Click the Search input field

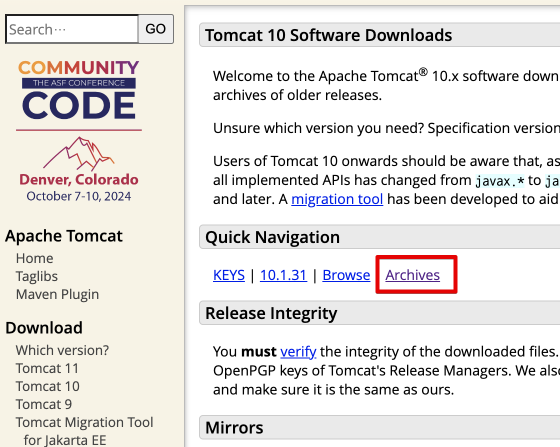72,29
